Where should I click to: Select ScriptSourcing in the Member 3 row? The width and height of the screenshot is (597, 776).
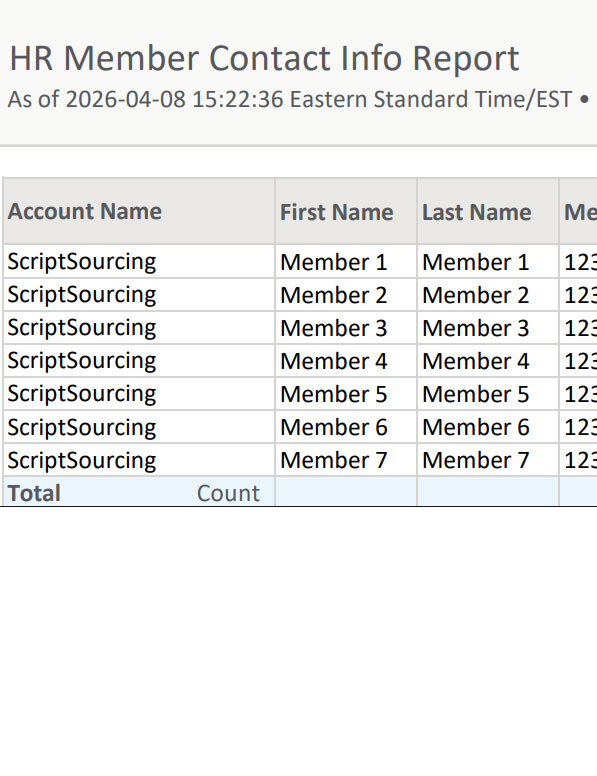click(82, 328)
